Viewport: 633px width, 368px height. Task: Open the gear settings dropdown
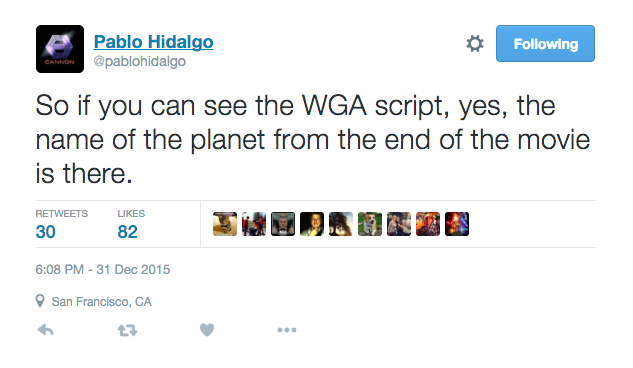click(475, 44)
